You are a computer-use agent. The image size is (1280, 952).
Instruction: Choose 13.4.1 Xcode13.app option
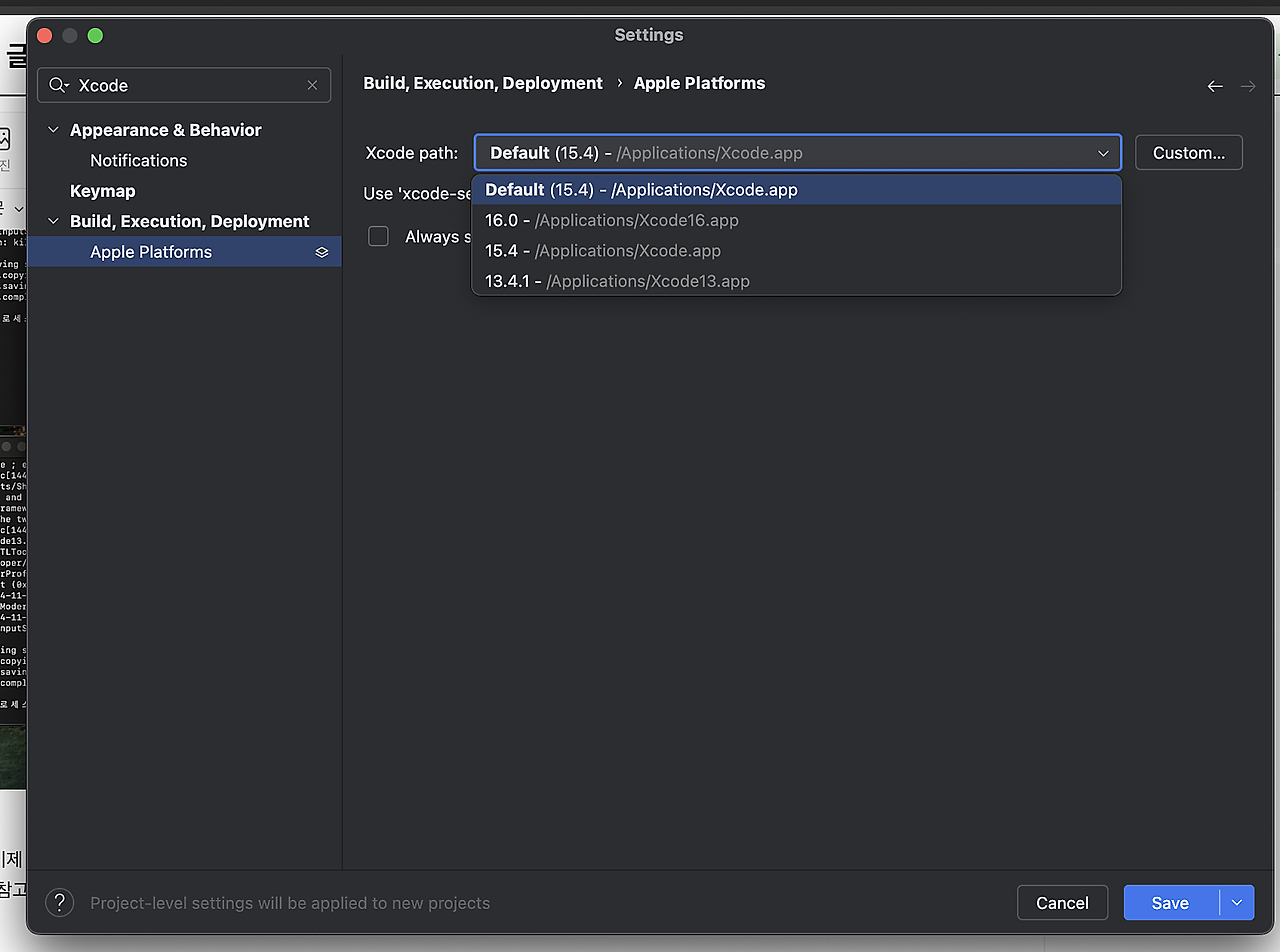coord(797,281)
